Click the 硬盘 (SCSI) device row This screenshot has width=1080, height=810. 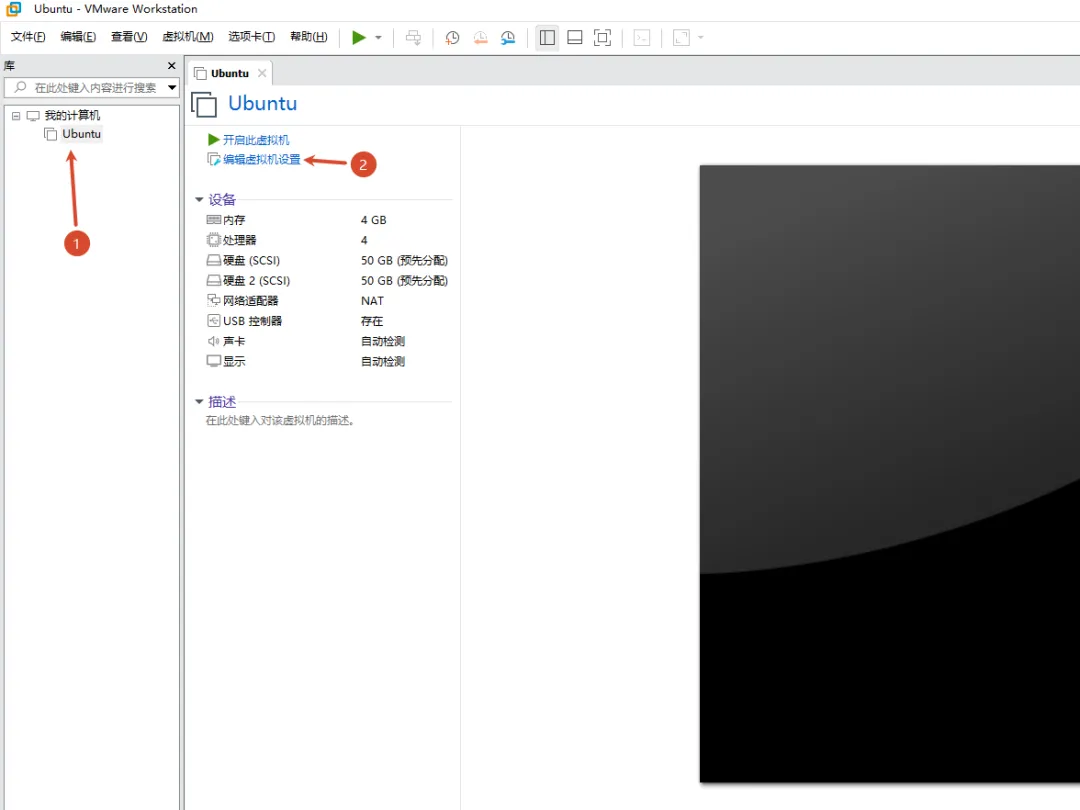point(328,260)
